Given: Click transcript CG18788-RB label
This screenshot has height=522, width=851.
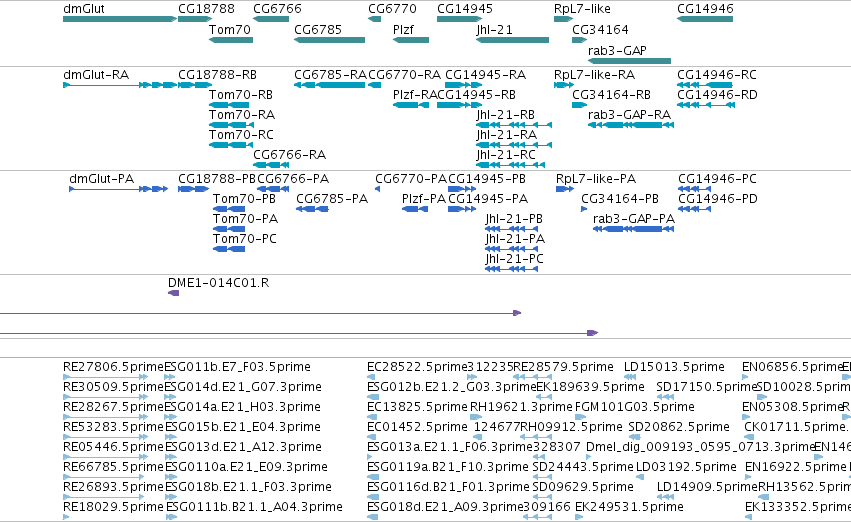Looking at the screenshot, I should [217, 75].
